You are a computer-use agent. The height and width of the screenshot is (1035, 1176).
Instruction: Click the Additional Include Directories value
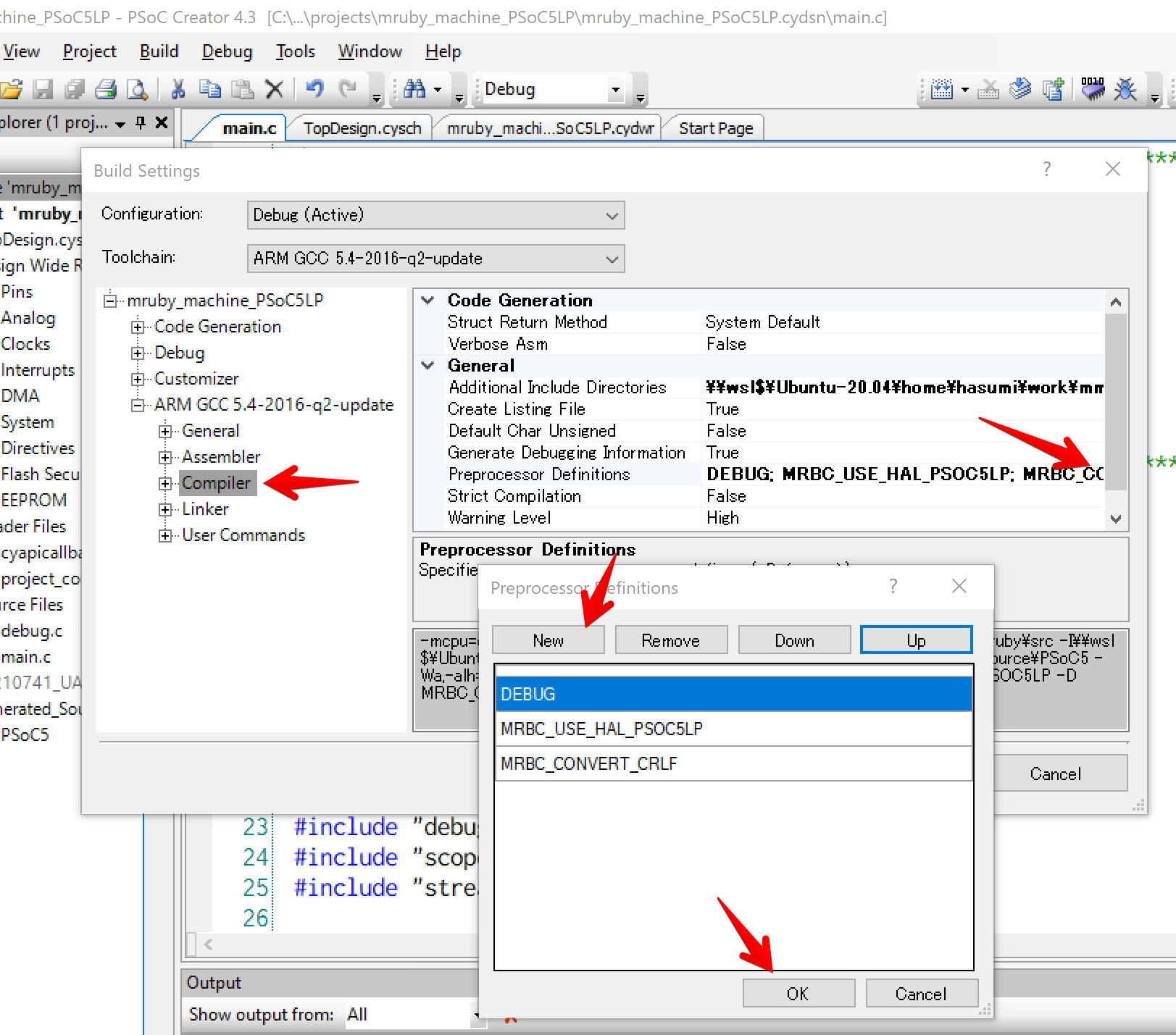904,387
